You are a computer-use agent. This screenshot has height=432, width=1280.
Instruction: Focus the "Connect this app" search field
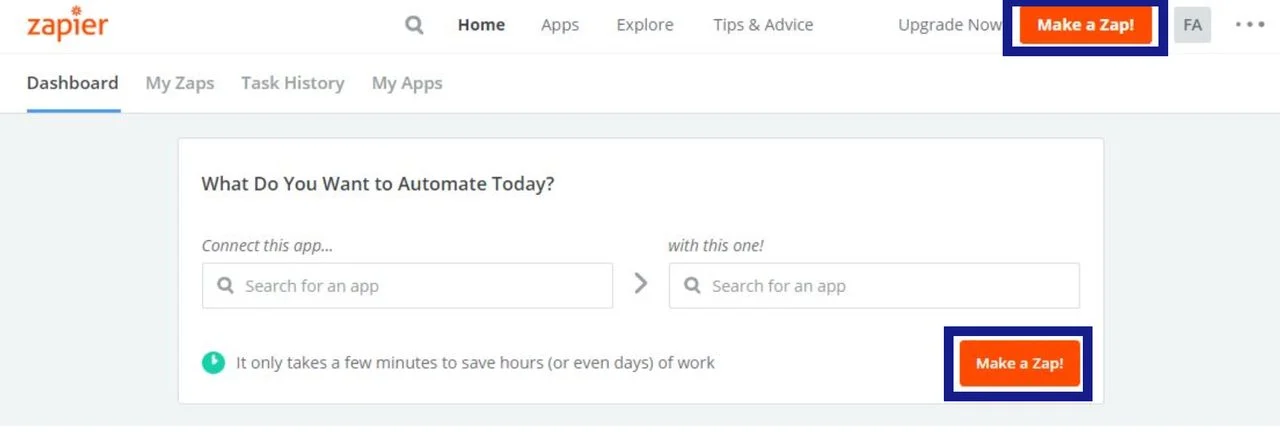[x=420, y=286]
